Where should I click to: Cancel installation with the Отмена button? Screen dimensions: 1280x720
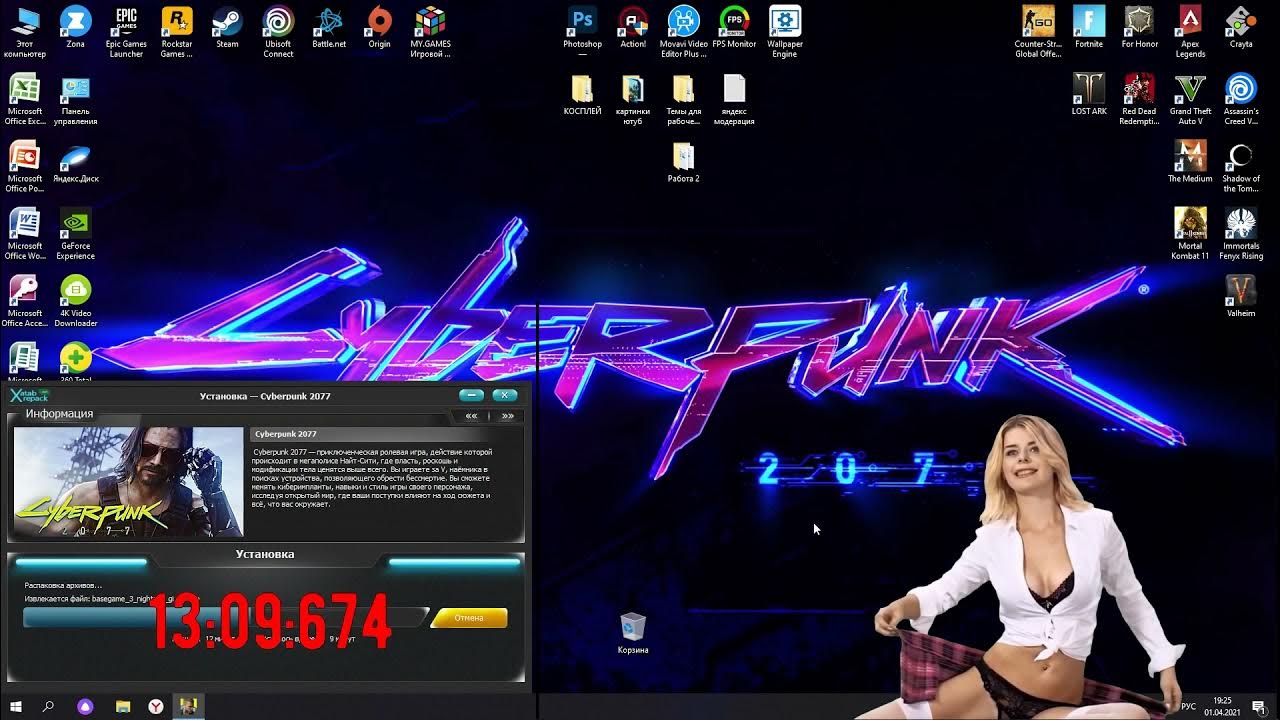click(468, 618)
